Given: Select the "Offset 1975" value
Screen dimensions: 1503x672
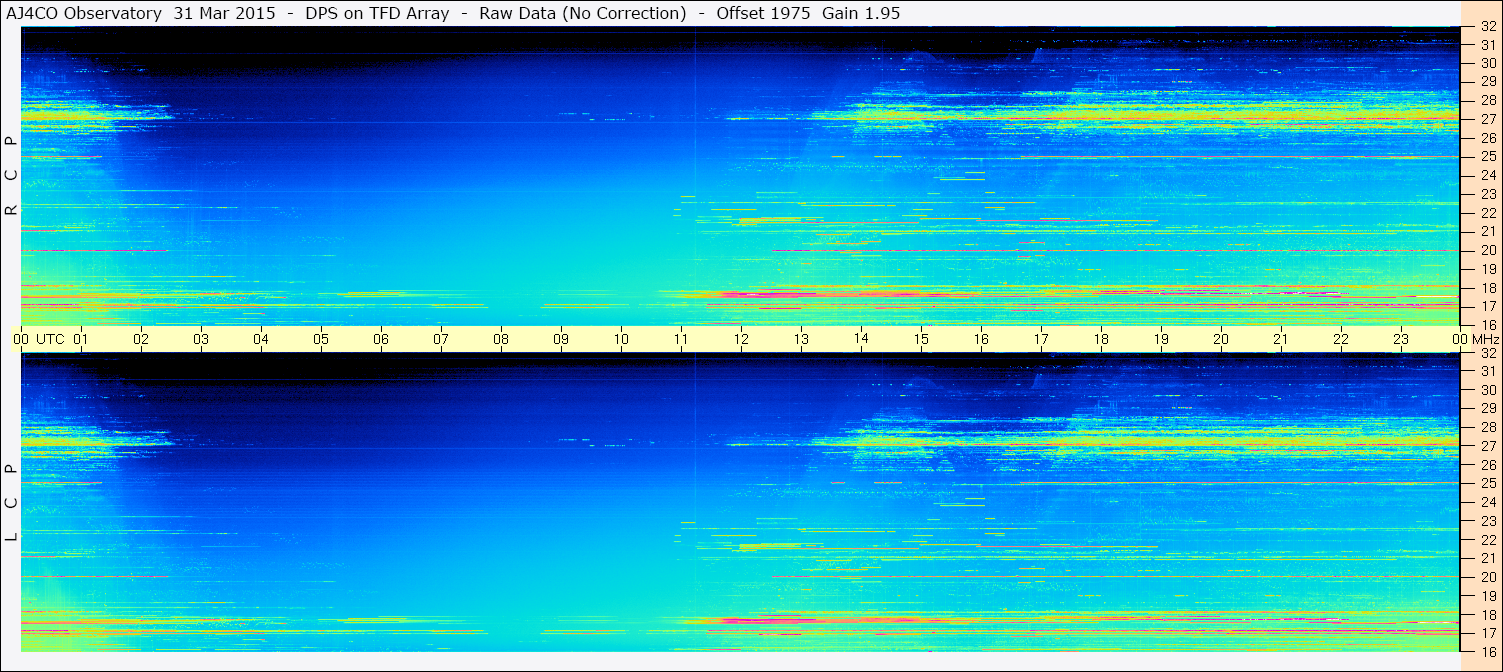Looking at the screenshot, I should 762,14.
